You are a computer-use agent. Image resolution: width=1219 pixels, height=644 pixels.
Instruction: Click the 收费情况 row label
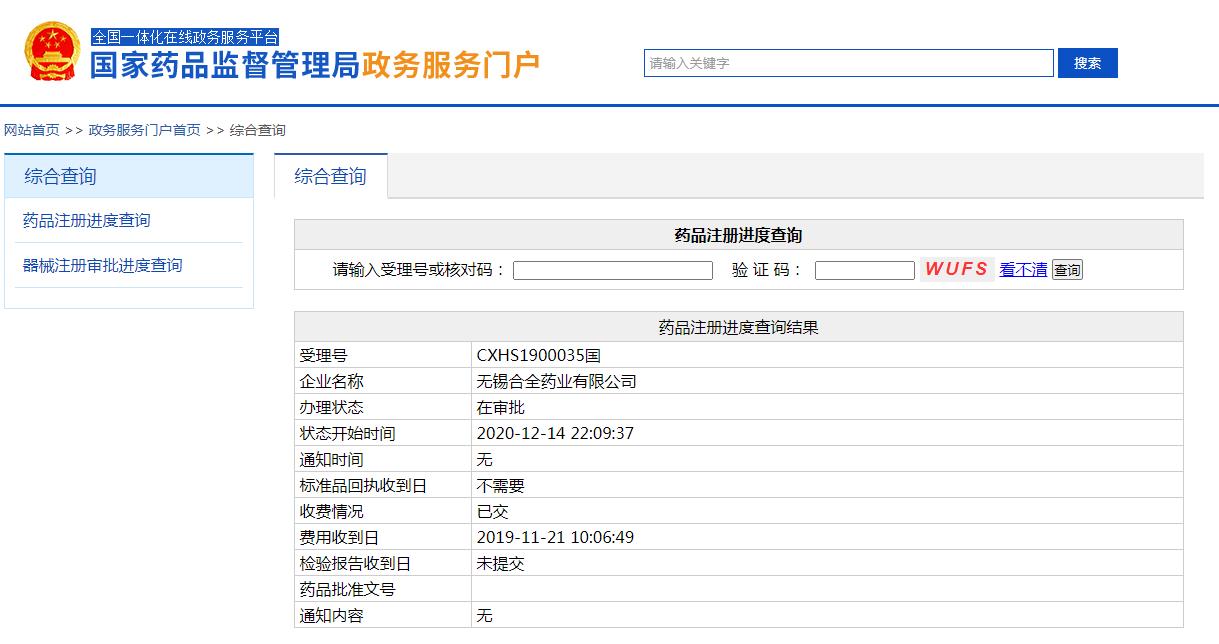pos(331,511)
